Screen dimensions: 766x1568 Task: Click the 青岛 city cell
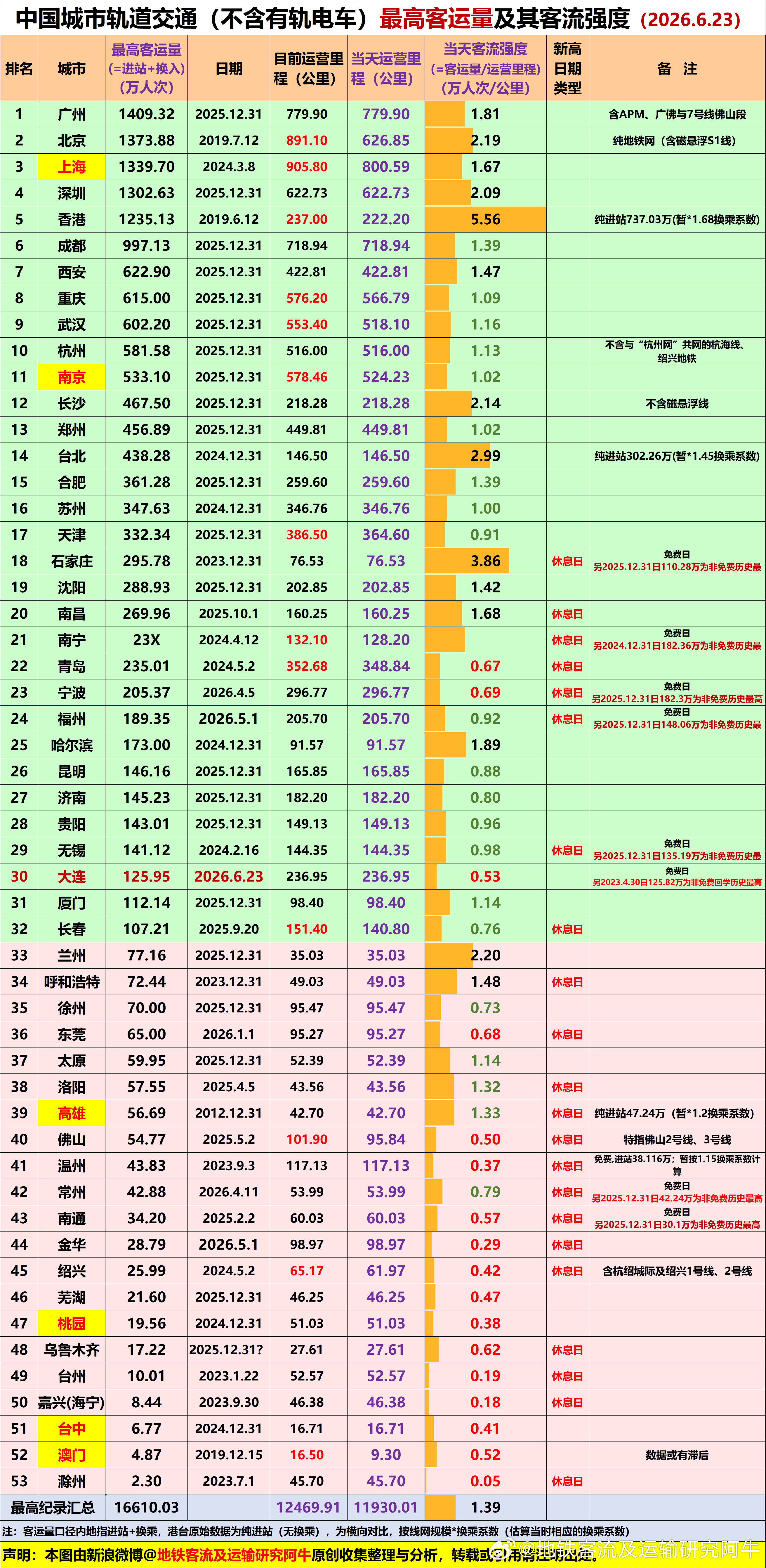coord(72,667)
